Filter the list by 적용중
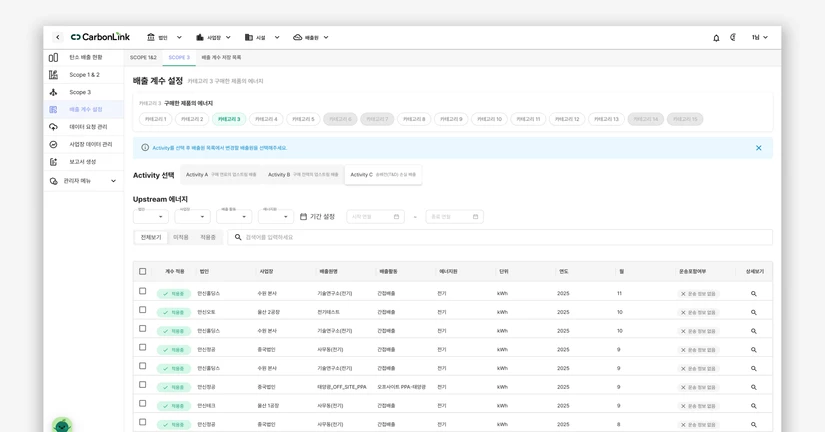The height and width of the screenshot is (432, 825). [208, 237]
